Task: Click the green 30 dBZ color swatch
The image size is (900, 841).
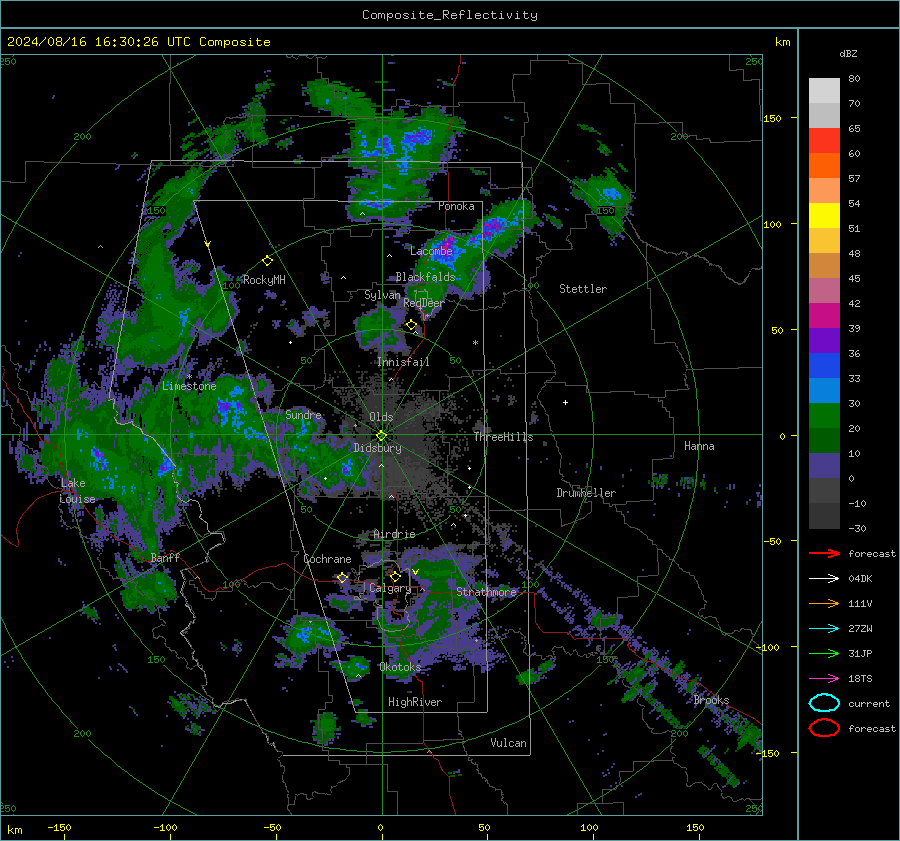Action: (824, 416)
